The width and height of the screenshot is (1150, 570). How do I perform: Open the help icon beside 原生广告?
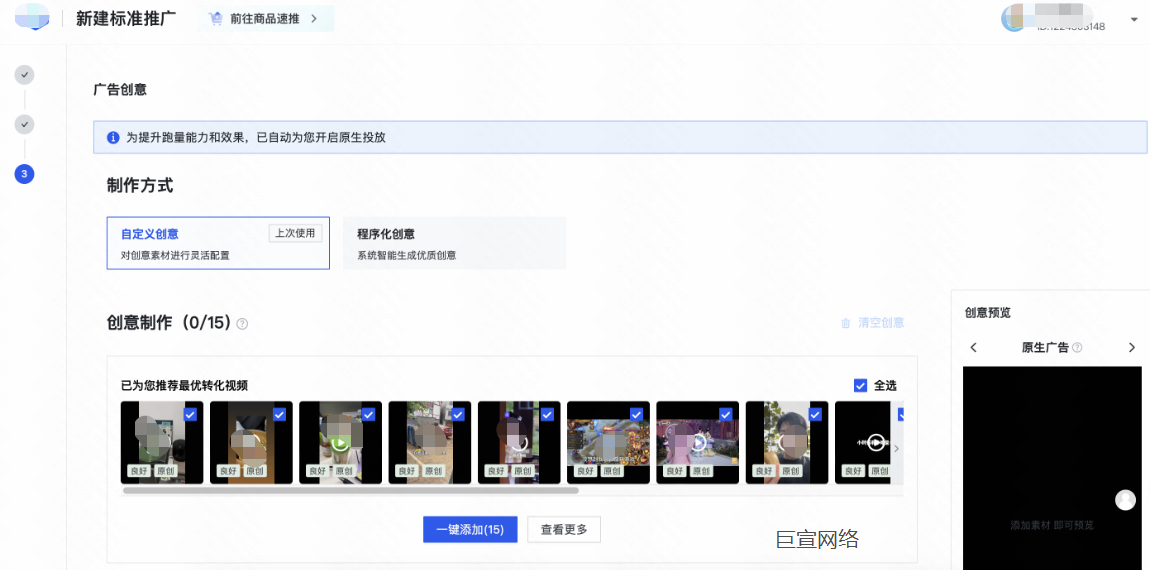tap(1077, 348)
